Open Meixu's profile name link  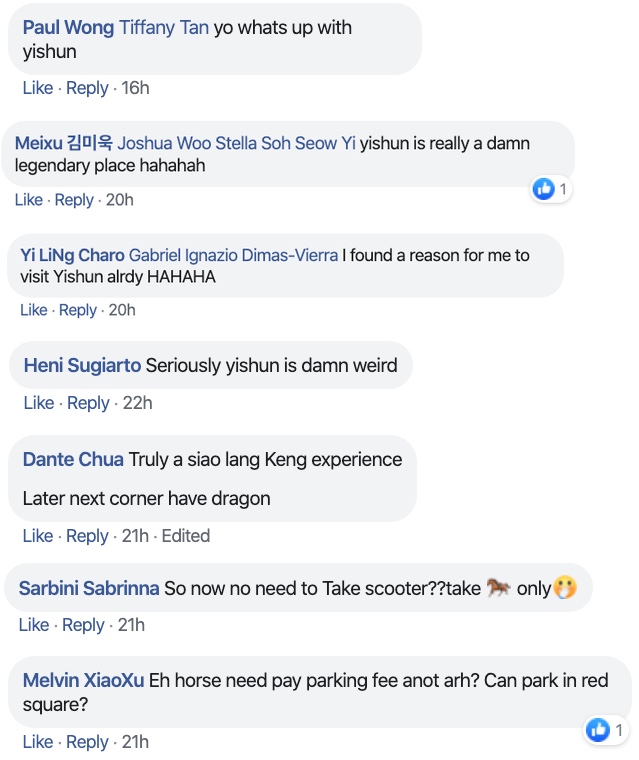[x=64, y=143]
